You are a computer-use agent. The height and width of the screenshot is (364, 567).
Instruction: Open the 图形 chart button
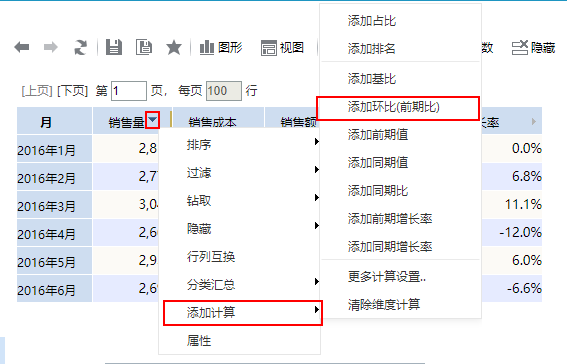coord(221,47)
